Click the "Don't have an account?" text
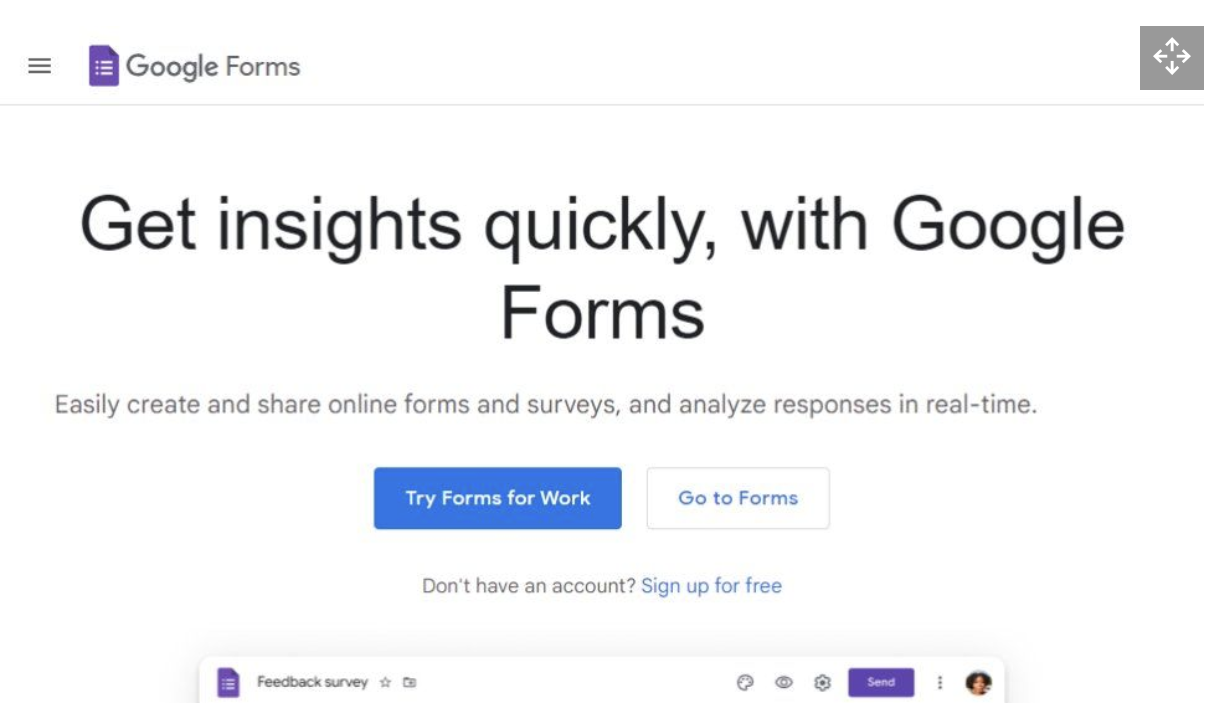 tap(529, 586)
